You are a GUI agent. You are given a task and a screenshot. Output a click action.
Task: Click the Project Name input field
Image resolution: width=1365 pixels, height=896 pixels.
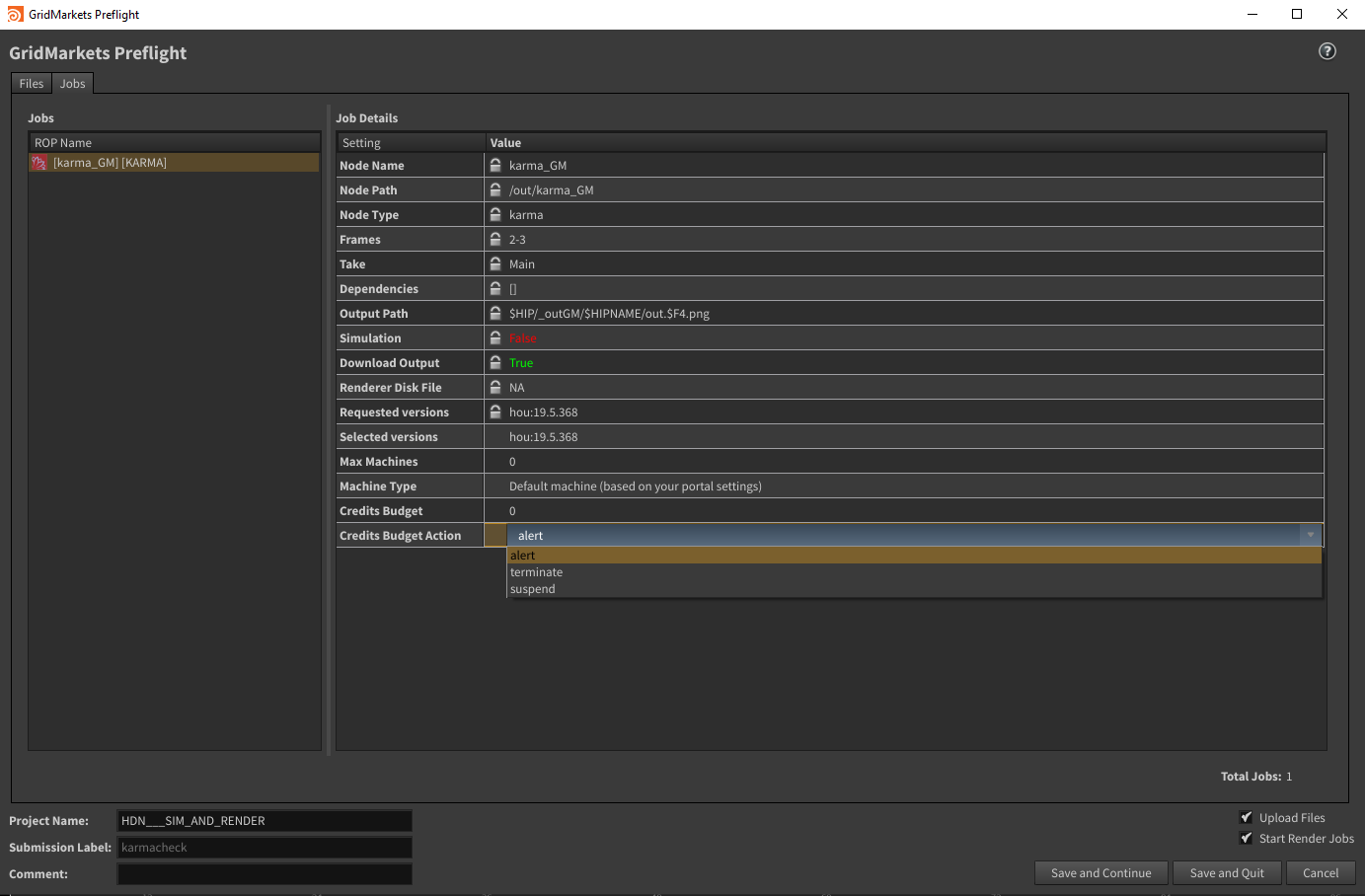pyautogui.click(x=265, y=821)
